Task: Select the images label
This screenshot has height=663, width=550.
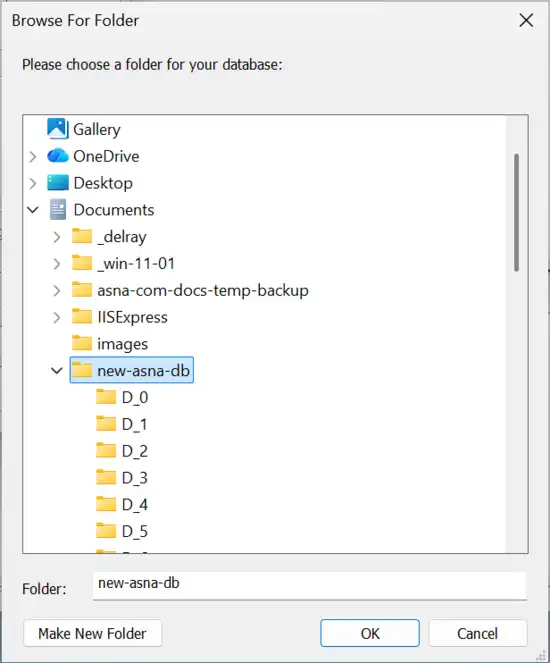Action: pyautogui.click(x=123, y=344)
